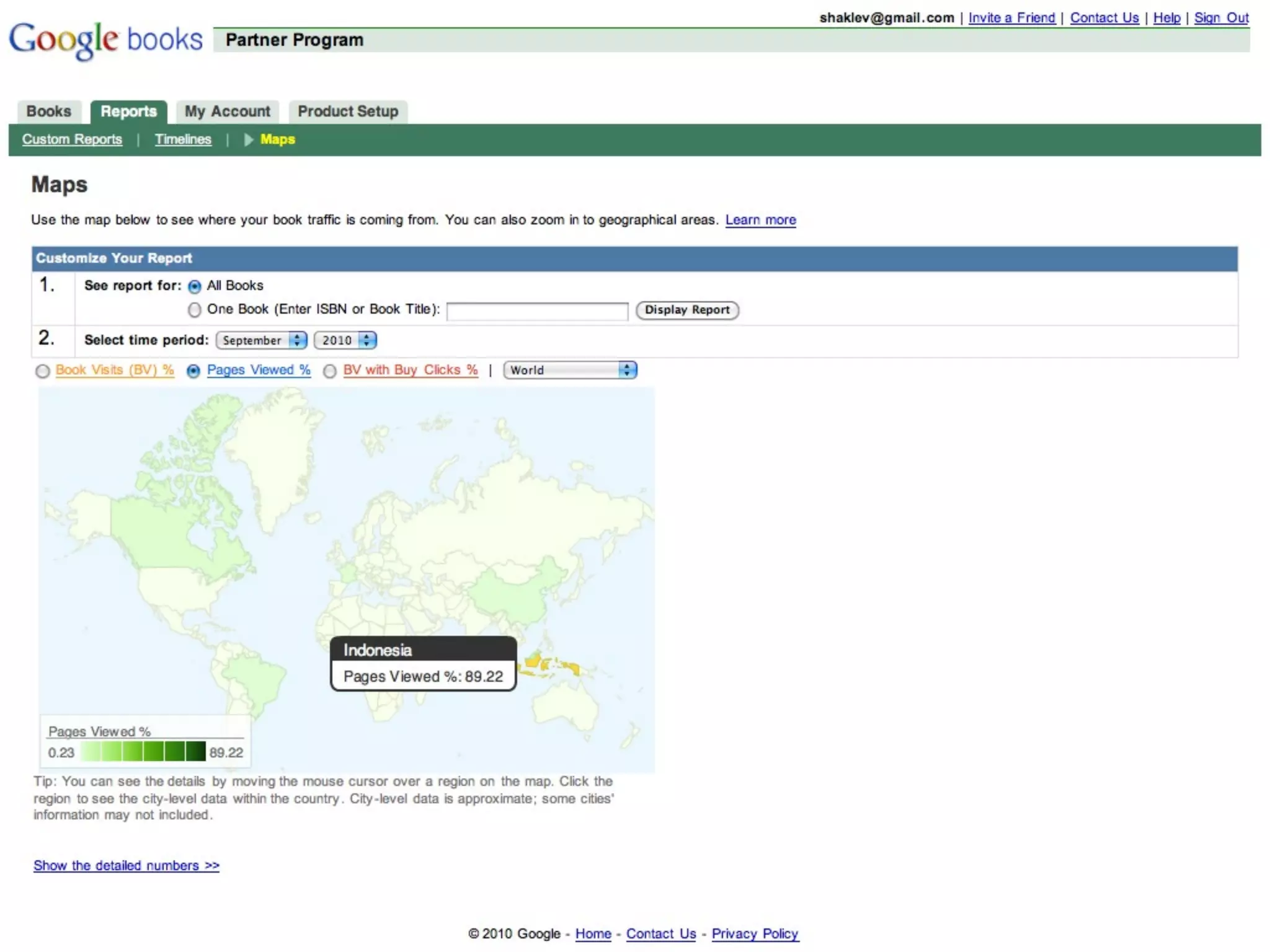Switch to the My Account tab
1270x952 pixels.
(228, 112)
